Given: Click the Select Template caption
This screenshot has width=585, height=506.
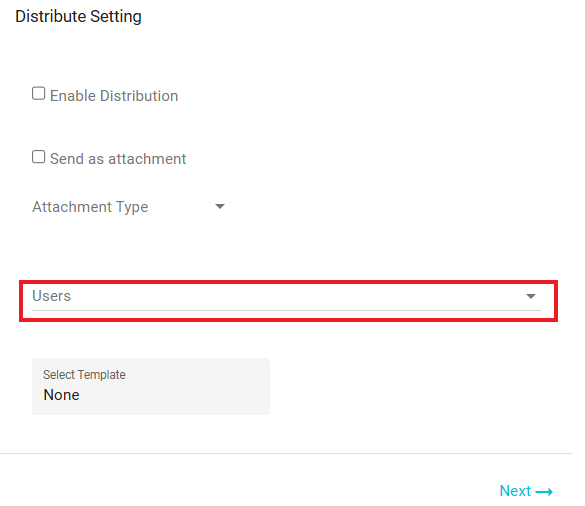Looking at the screenshot, I should coord(84,375).
